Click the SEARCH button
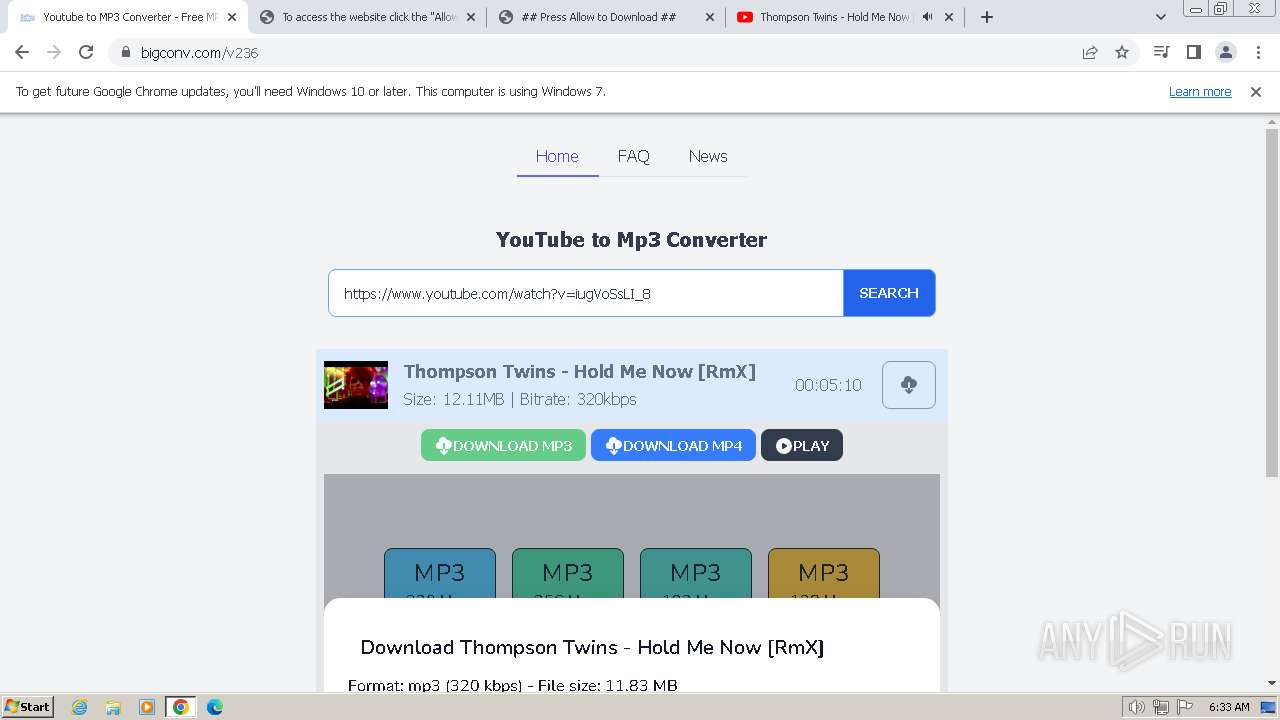 click(x=889, y=293)
